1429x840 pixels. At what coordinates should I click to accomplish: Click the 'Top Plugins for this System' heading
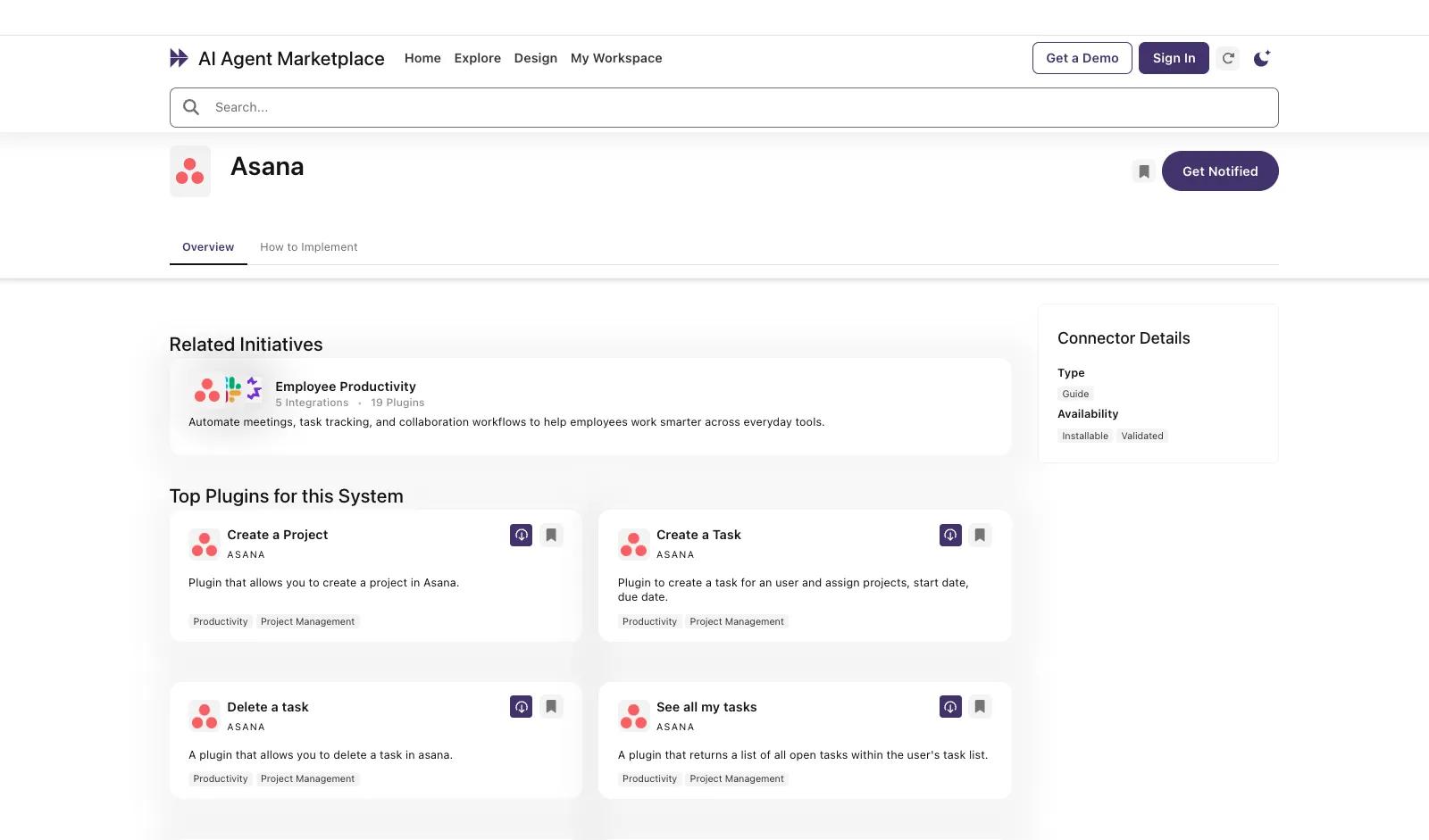click(286, 496)
